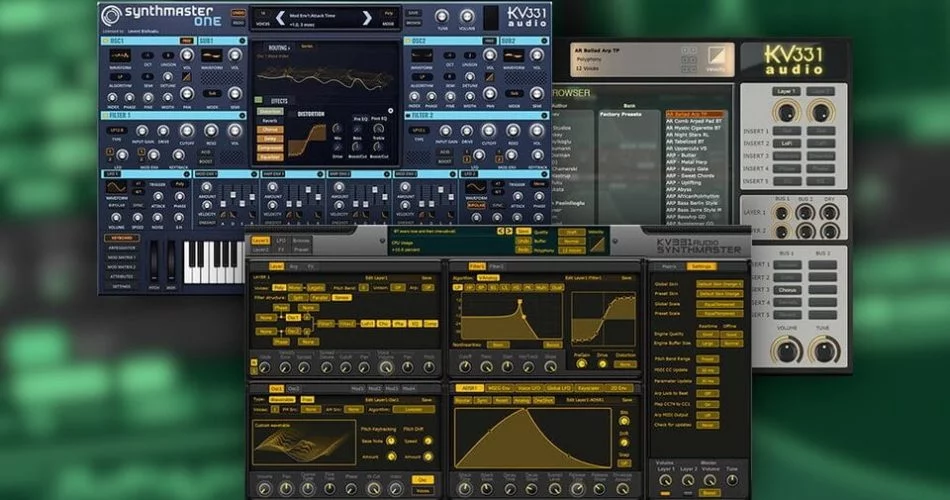The width and height of the screenshot is (950, 500).
Task: Open the Distortion None dropdown in filter panel
Action: pos(625,364)
